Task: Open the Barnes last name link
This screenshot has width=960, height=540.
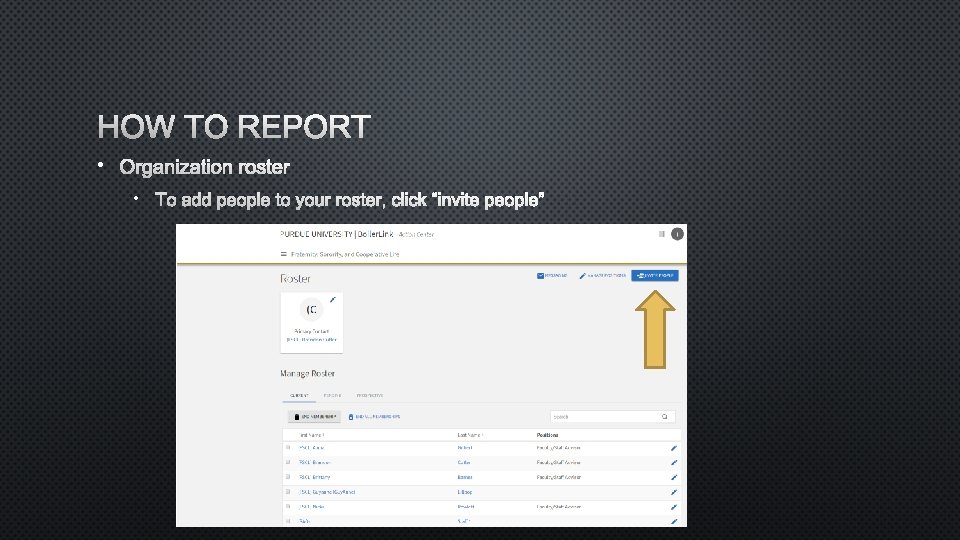Action: click(465, 478)
